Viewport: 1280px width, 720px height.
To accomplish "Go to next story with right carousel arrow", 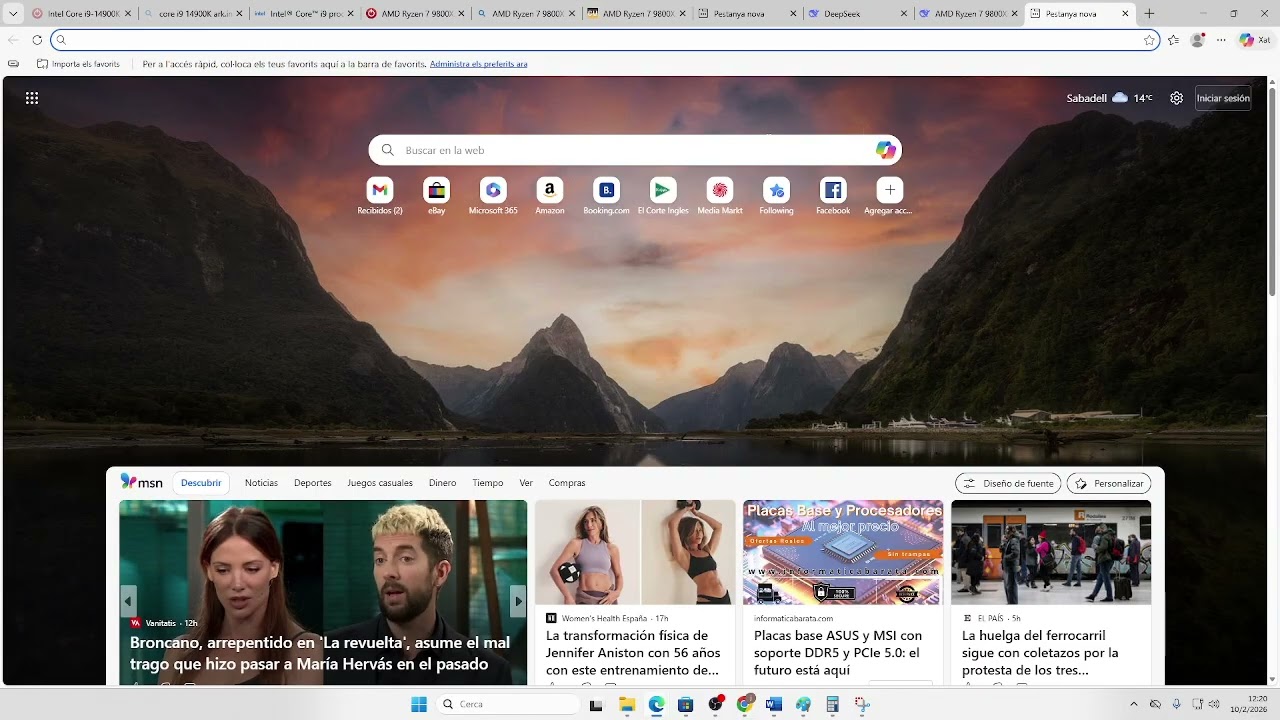I will (518, 601).
